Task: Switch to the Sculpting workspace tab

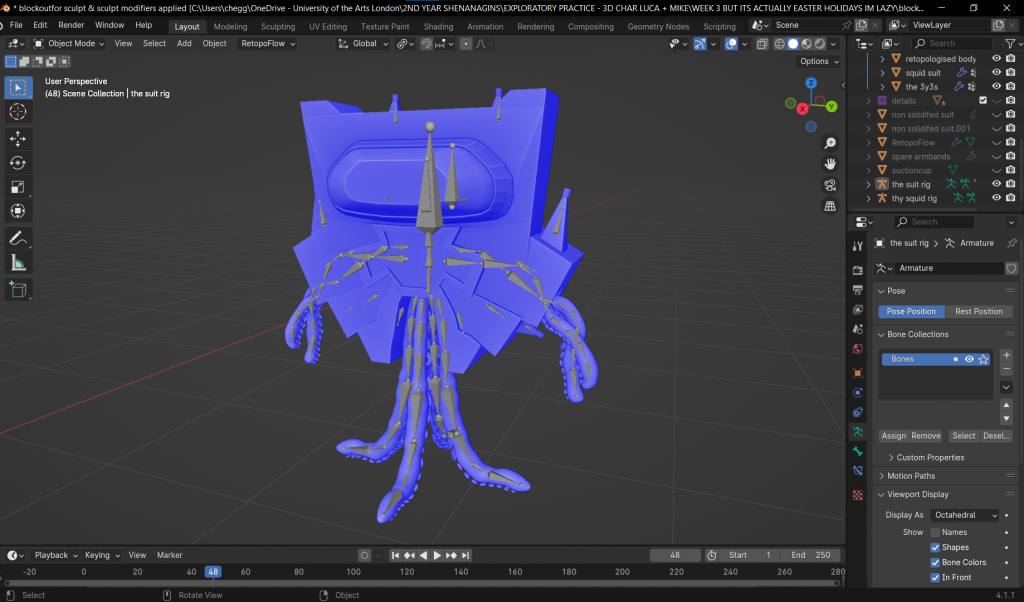Action: 278,27
